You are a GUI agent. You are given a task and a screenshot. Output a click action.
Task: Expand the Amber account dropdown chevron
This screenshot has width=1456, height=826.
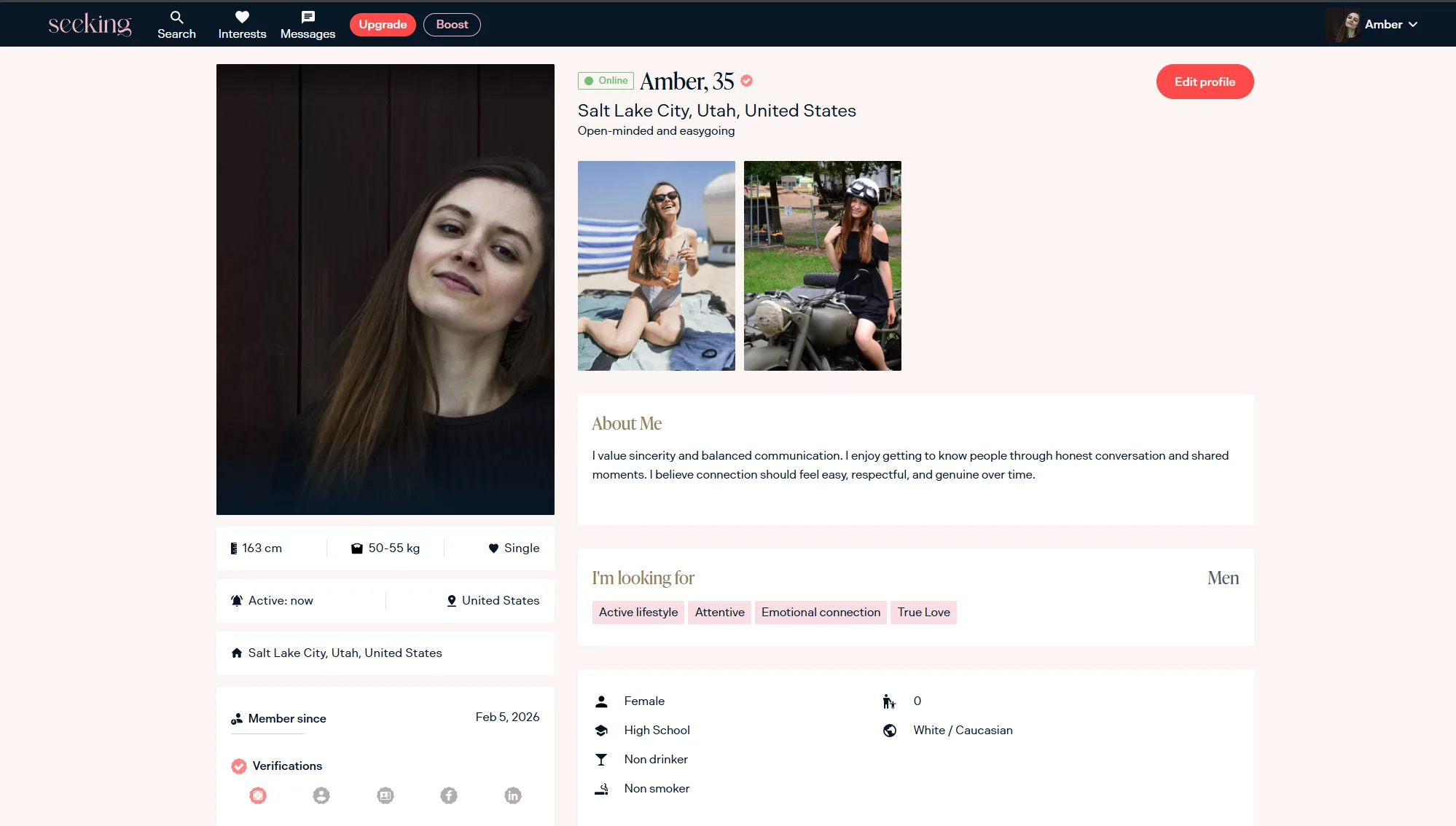point(1413,25)
